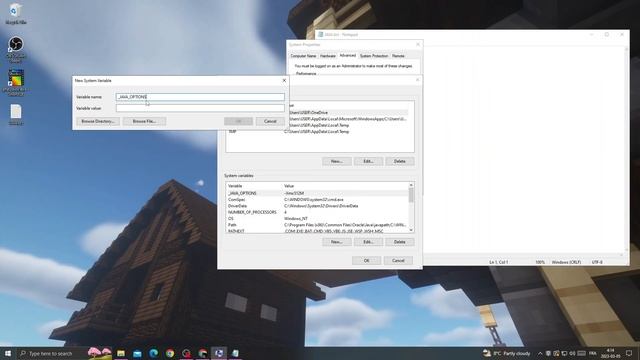Click the Variable name input field
Screen dimensions: 640x360
click(200, 97)
